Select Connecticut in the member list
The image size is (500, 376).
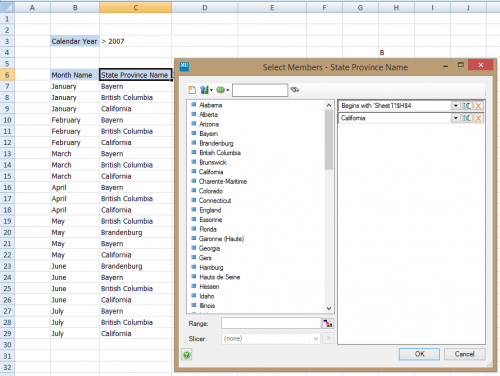click(x=215, y=201)
